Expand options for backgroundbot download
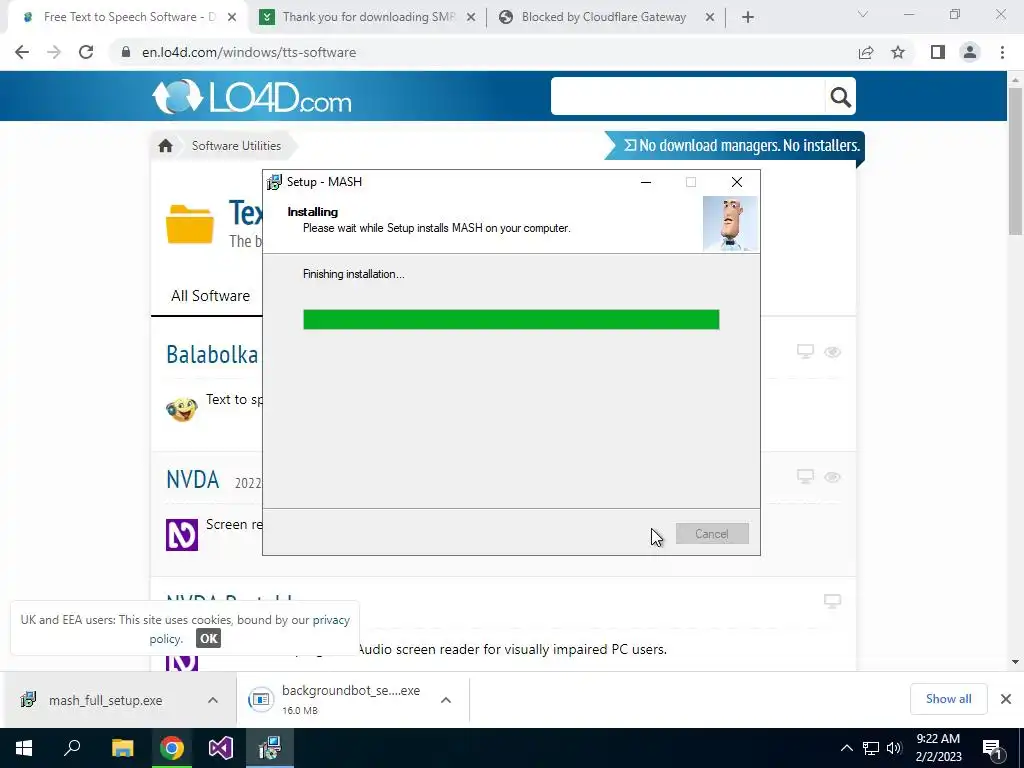This screenshot has width=1024, height=768. 446,700
